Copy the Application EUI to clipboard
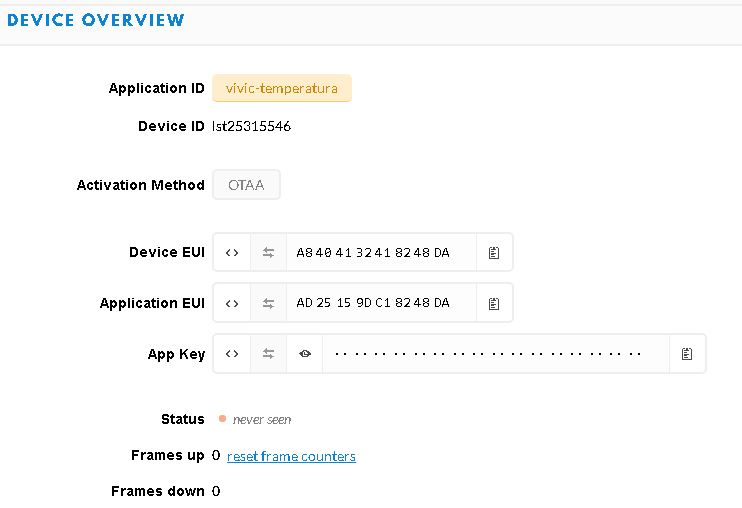Image resolution: width=742 pixels, height=508 pixels. (494, 303)
